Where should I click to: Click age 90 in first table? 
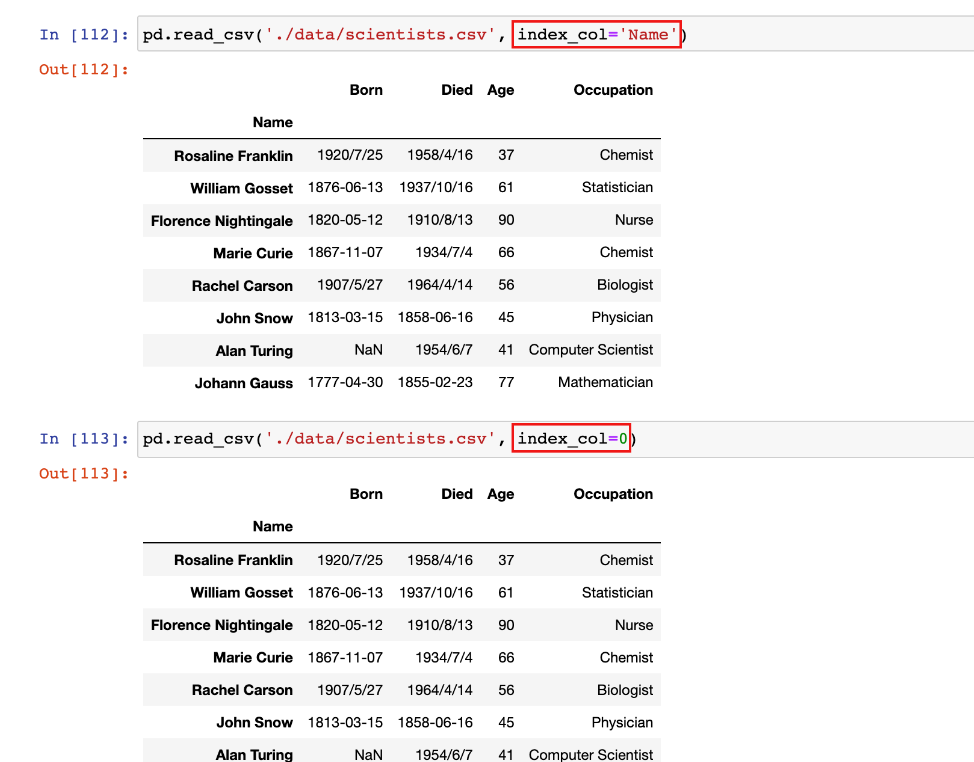click(506, 220)
